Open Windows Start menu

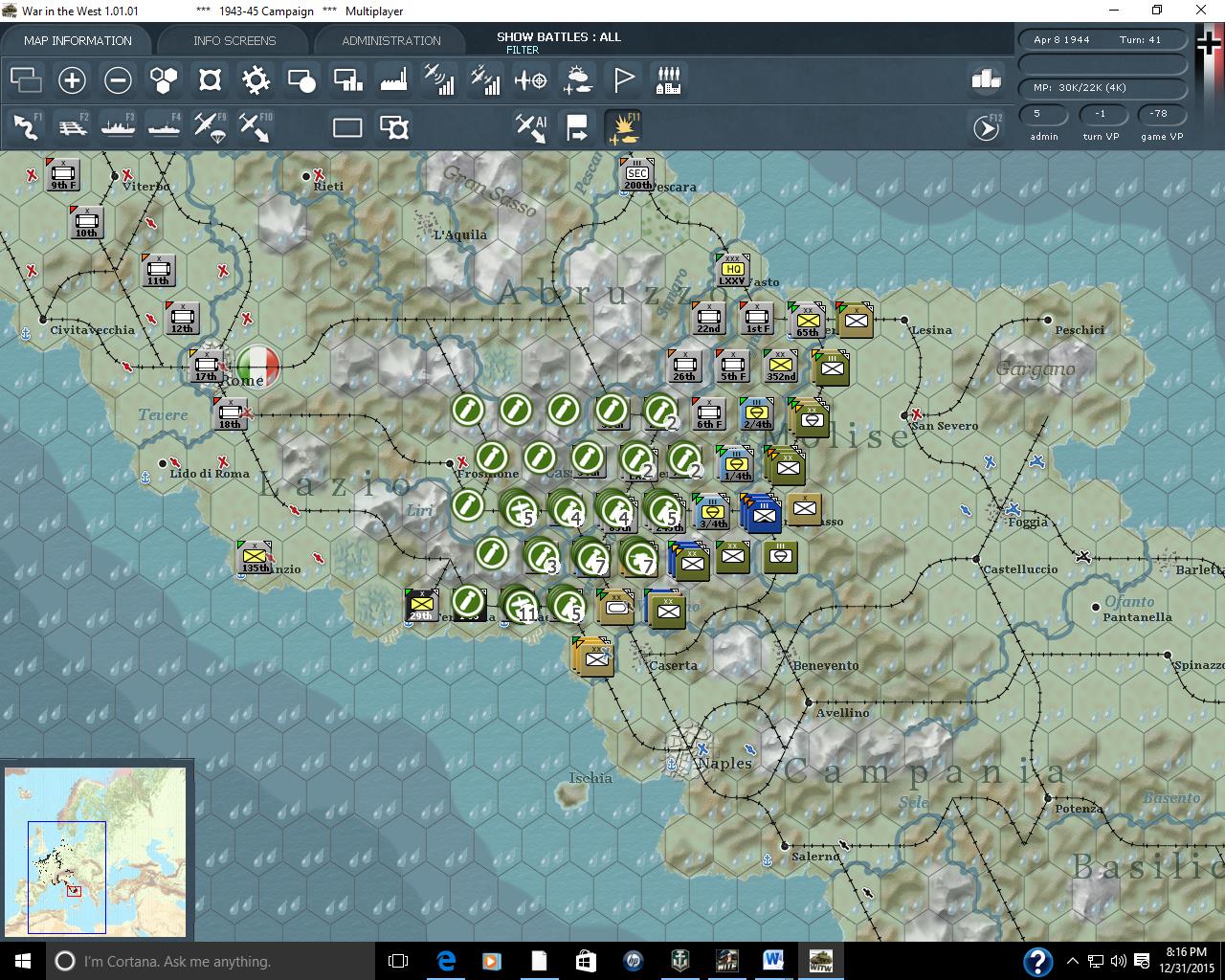(x=22, y=961)
